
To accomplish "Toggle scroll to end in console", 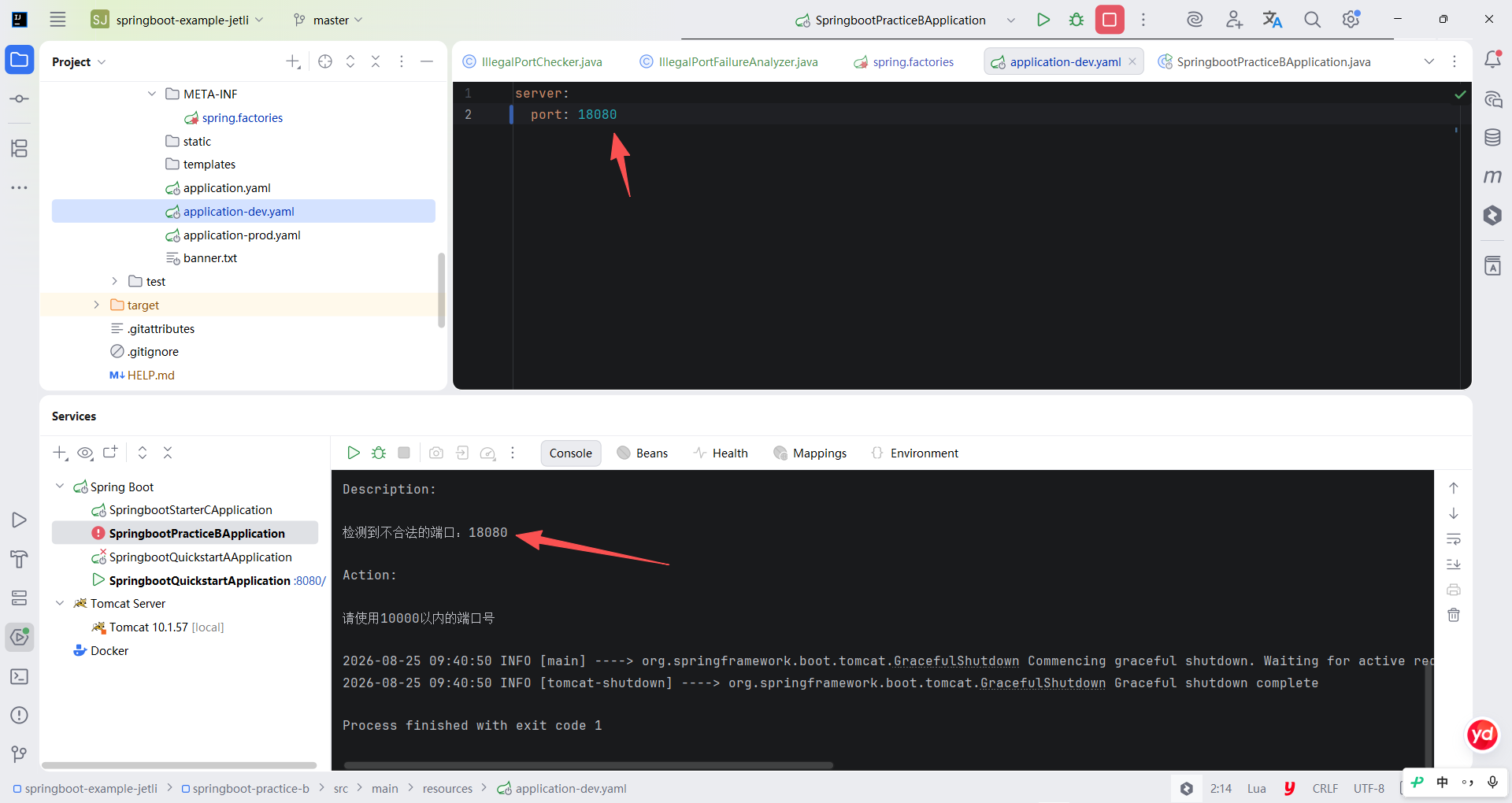I will (x=1454, y=564).
